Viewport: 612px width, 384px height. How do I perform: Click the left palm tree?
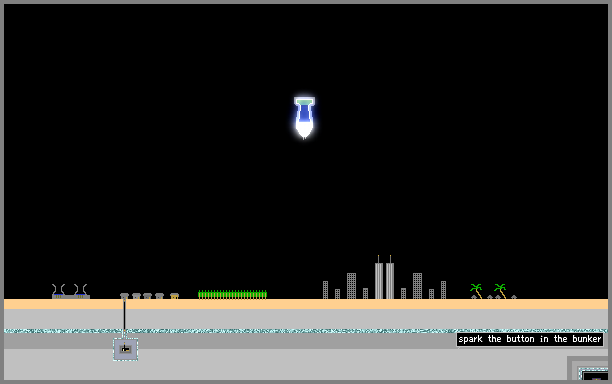click(x=477, y=291)
